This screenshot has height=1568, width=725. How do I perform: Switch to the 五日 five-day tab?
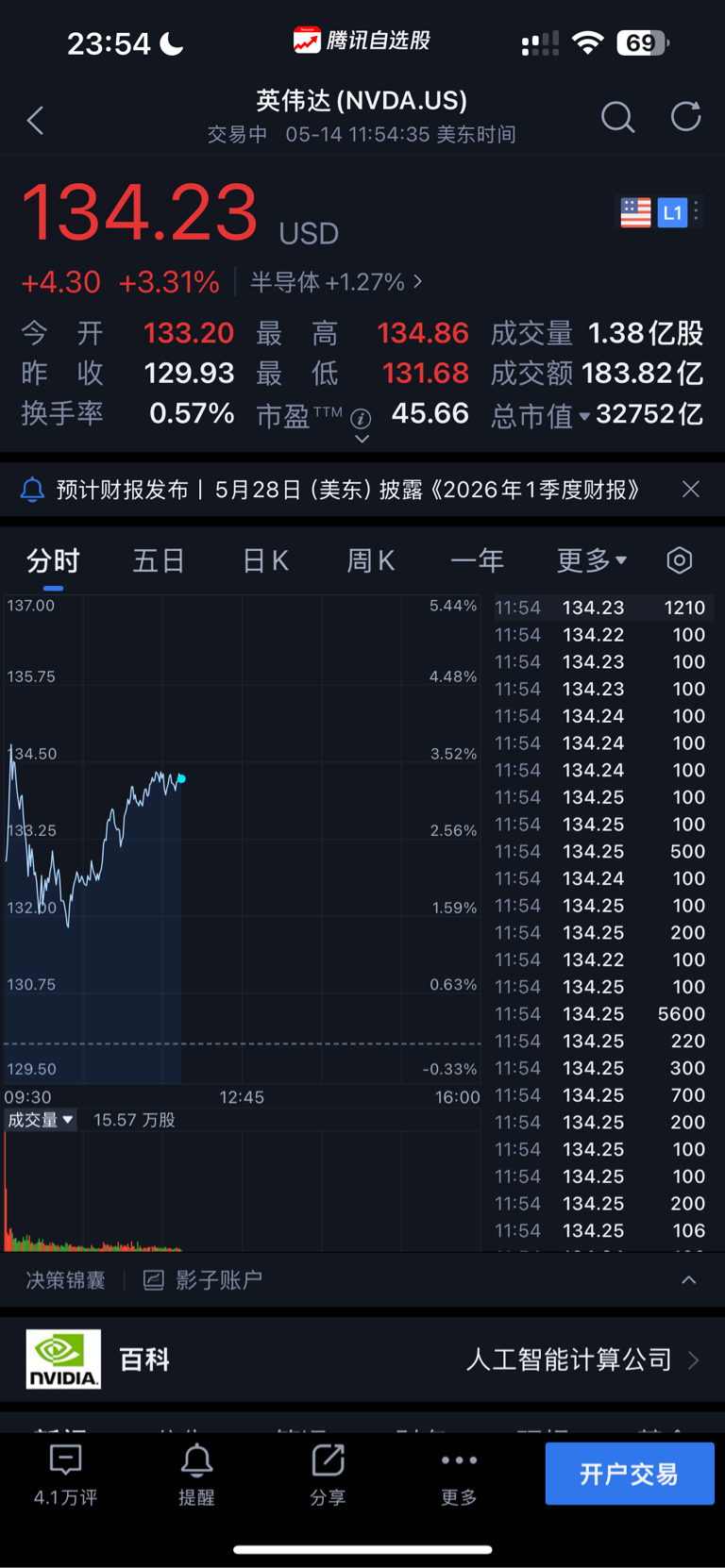tap(159, 560)
